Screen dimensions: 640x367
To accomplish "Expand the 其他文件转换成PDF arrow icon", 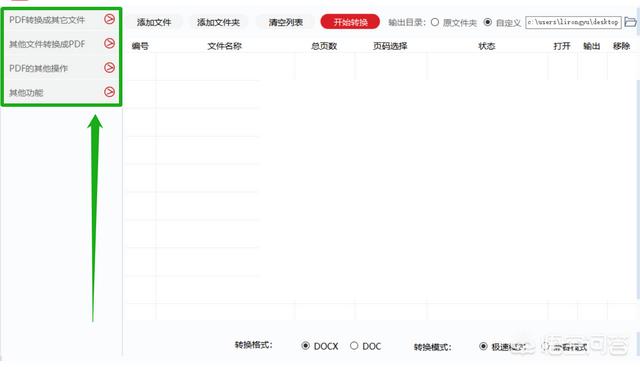I will coord(109,43).
